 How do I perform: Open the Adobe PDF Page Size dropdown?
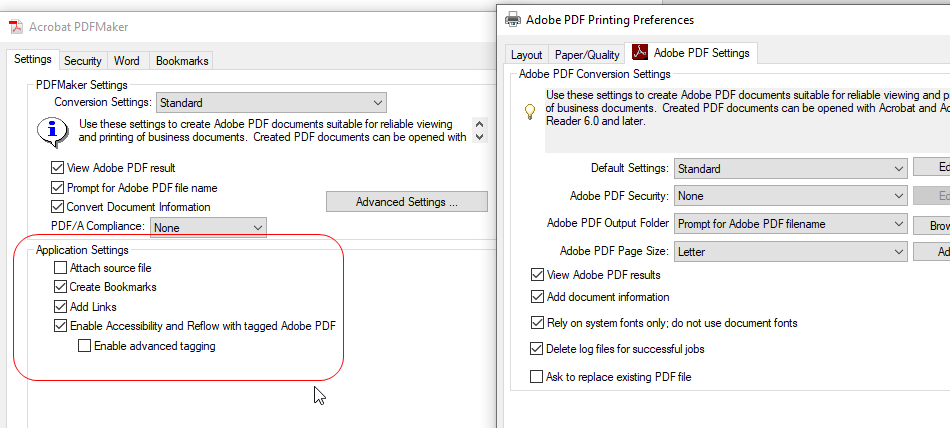[791, 251]
